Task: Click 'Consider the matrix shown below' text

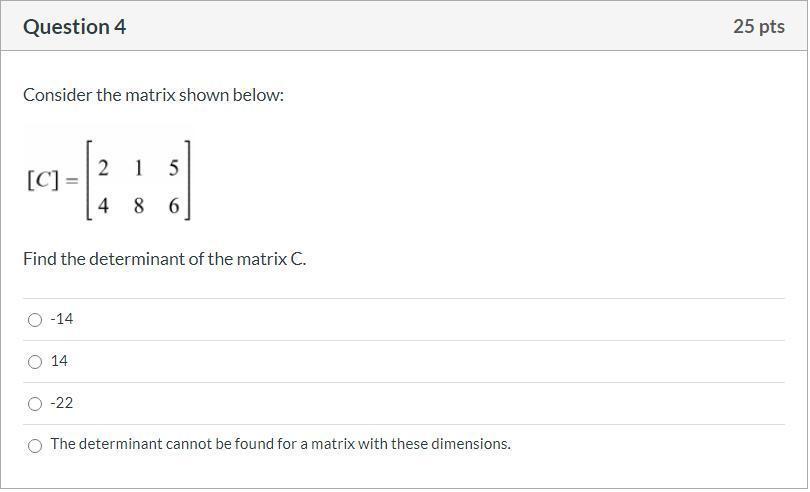Action: [154, 95]
